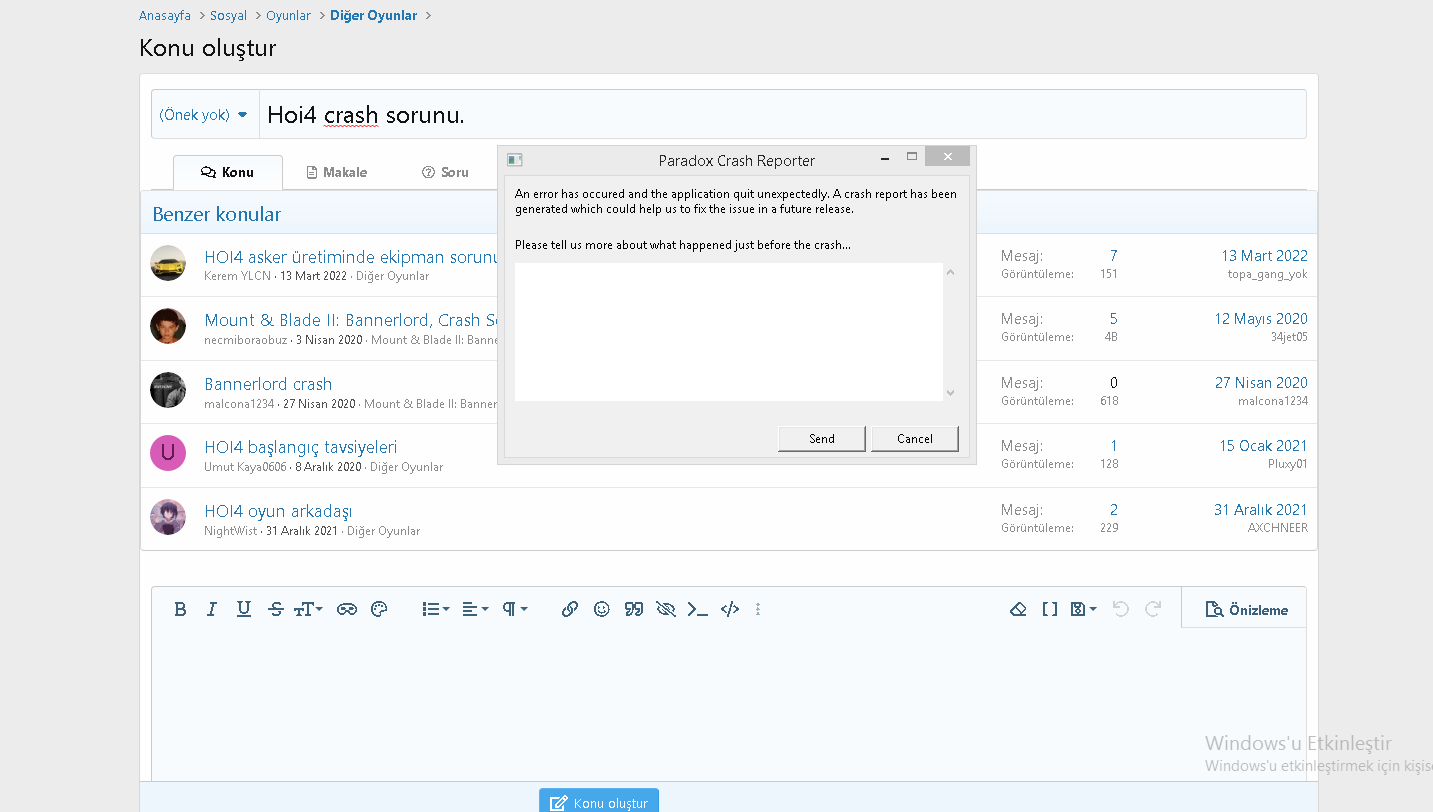Click Cancel in Paradox Crash Reporter
This screenshot has height=812, width=1433.
915,439
